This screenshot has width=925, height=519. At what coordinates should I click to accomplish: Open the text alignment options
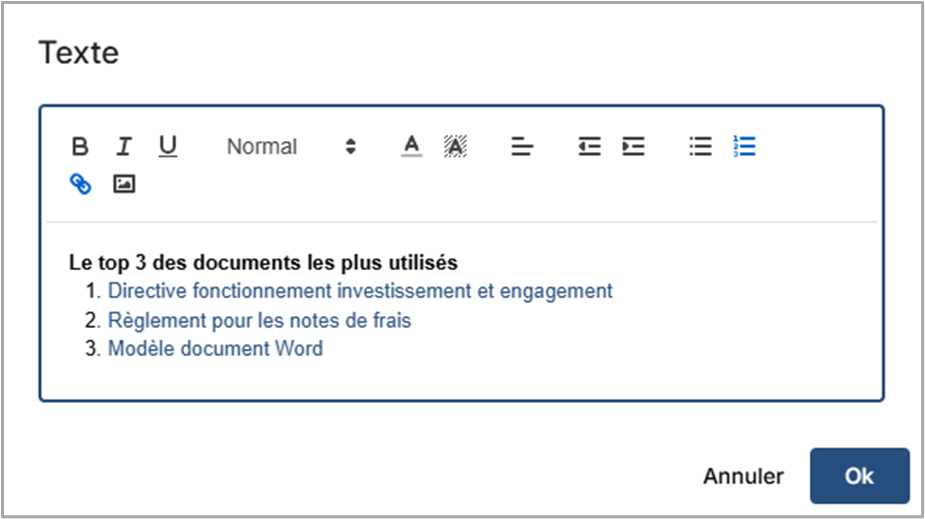pyautogui.click(x=522, y=147)
